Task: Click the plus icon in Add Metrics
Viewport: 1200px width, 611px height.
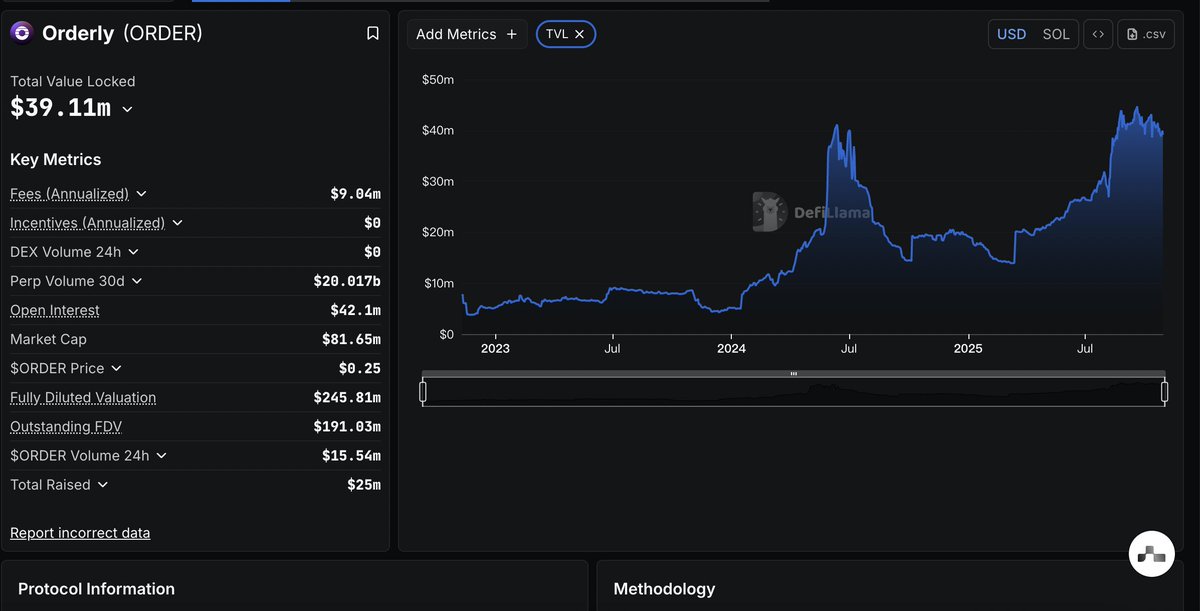Action: pos(512,34)
